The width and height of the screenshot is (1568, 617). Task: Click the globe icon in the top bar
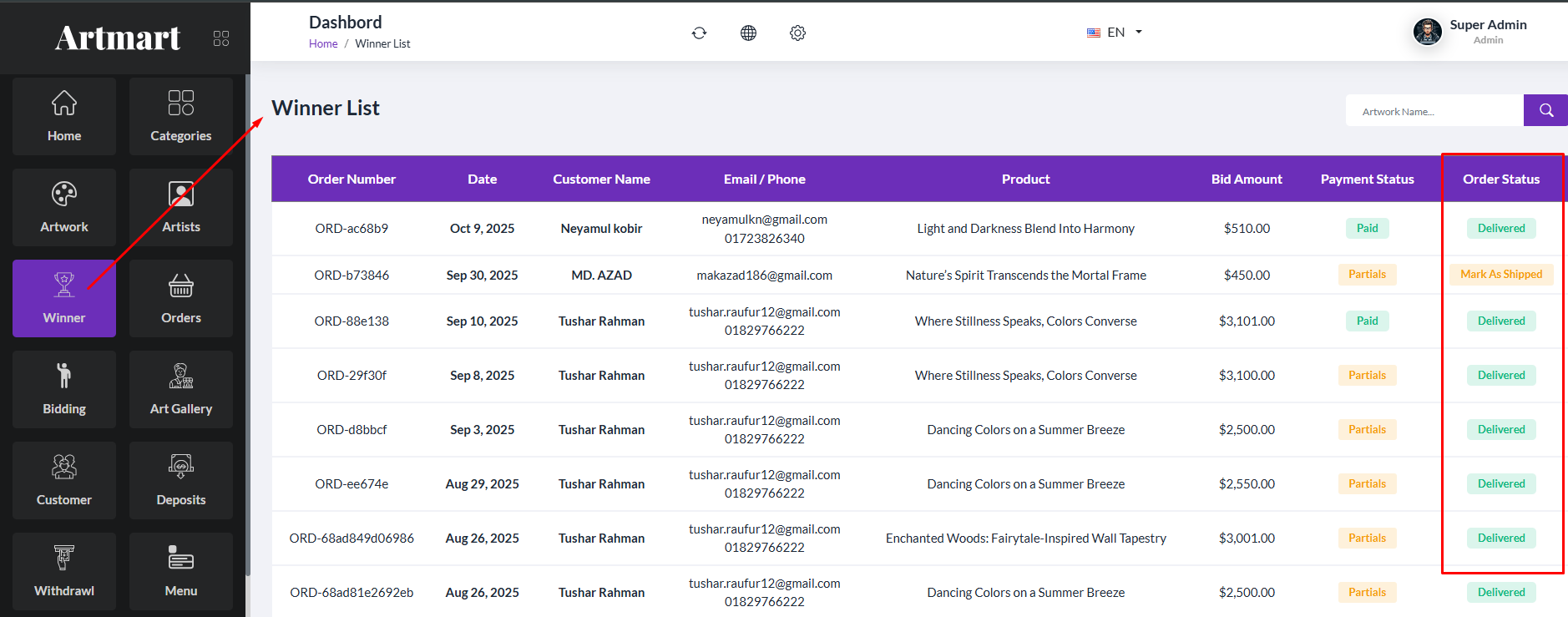coord(748,33)
